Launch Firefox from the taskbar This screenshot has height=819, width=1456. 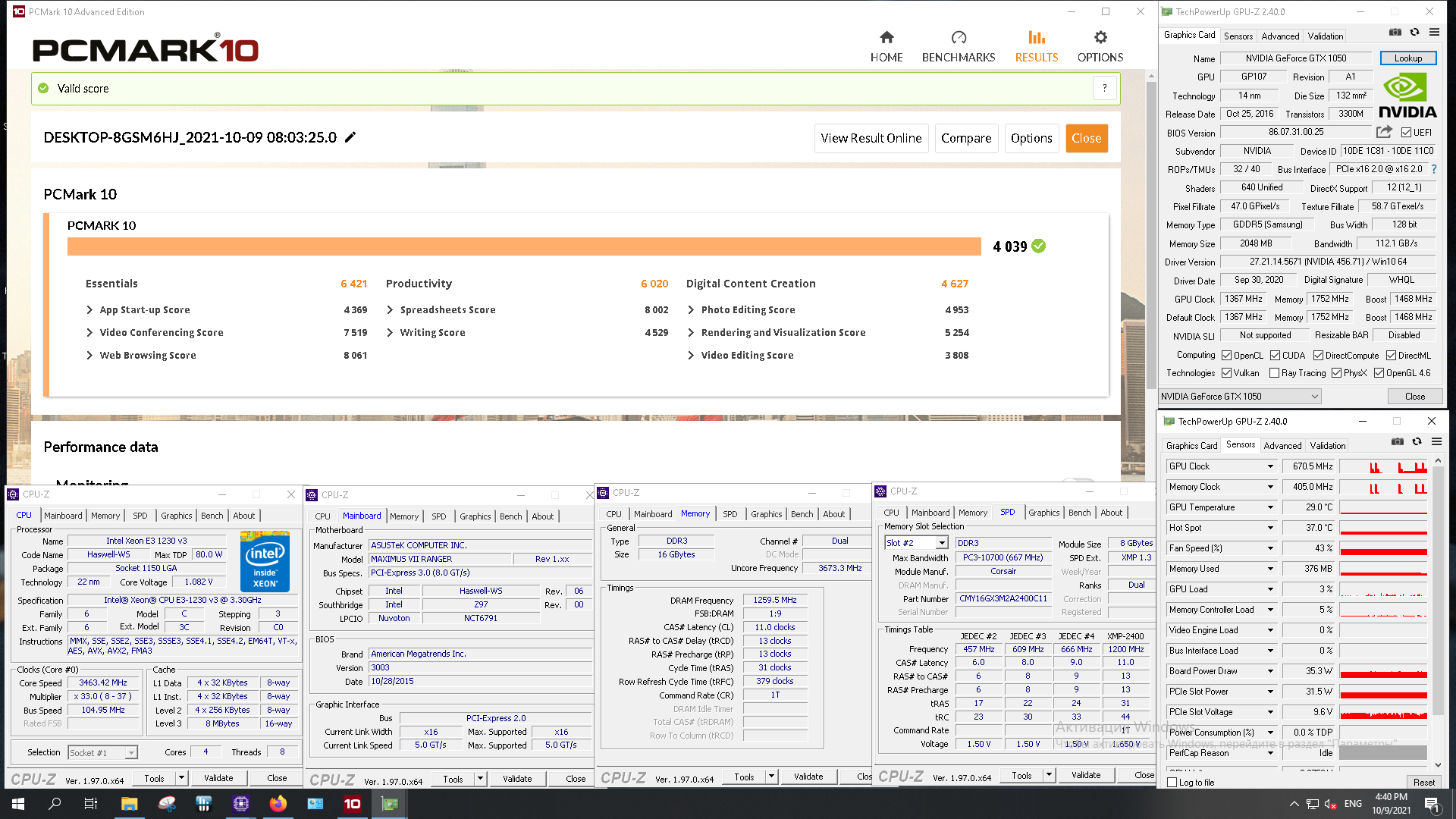tap(278, 804)
